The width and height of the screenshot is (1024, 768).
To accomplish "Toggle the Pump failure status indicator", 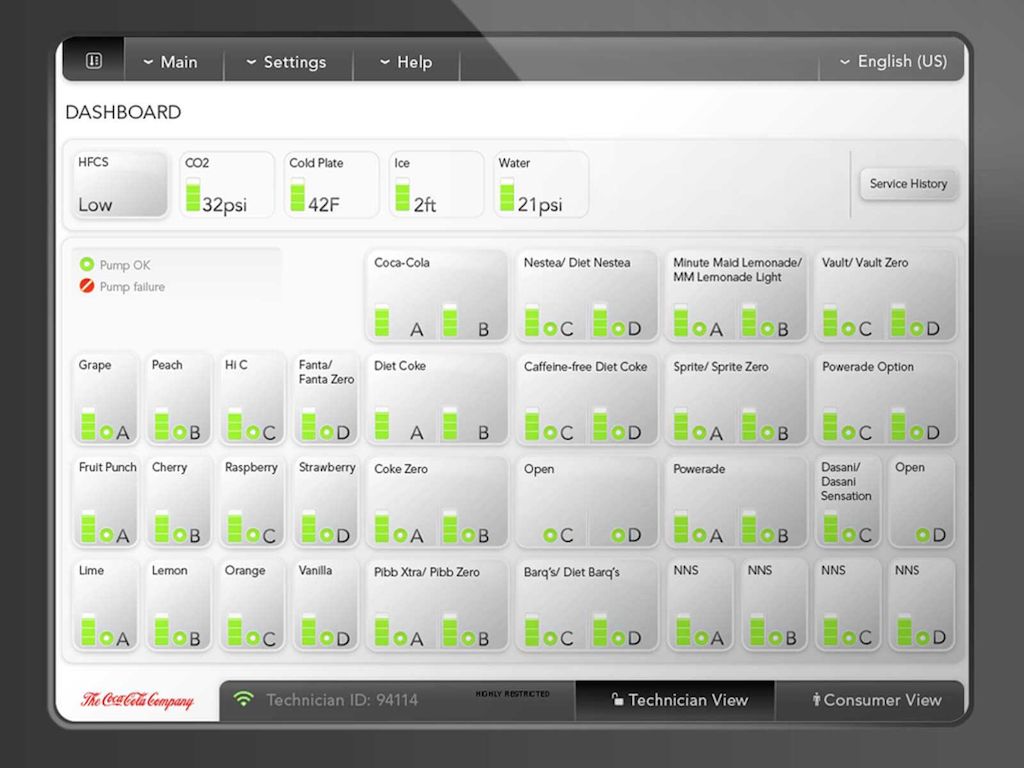I will pos(84,287).
